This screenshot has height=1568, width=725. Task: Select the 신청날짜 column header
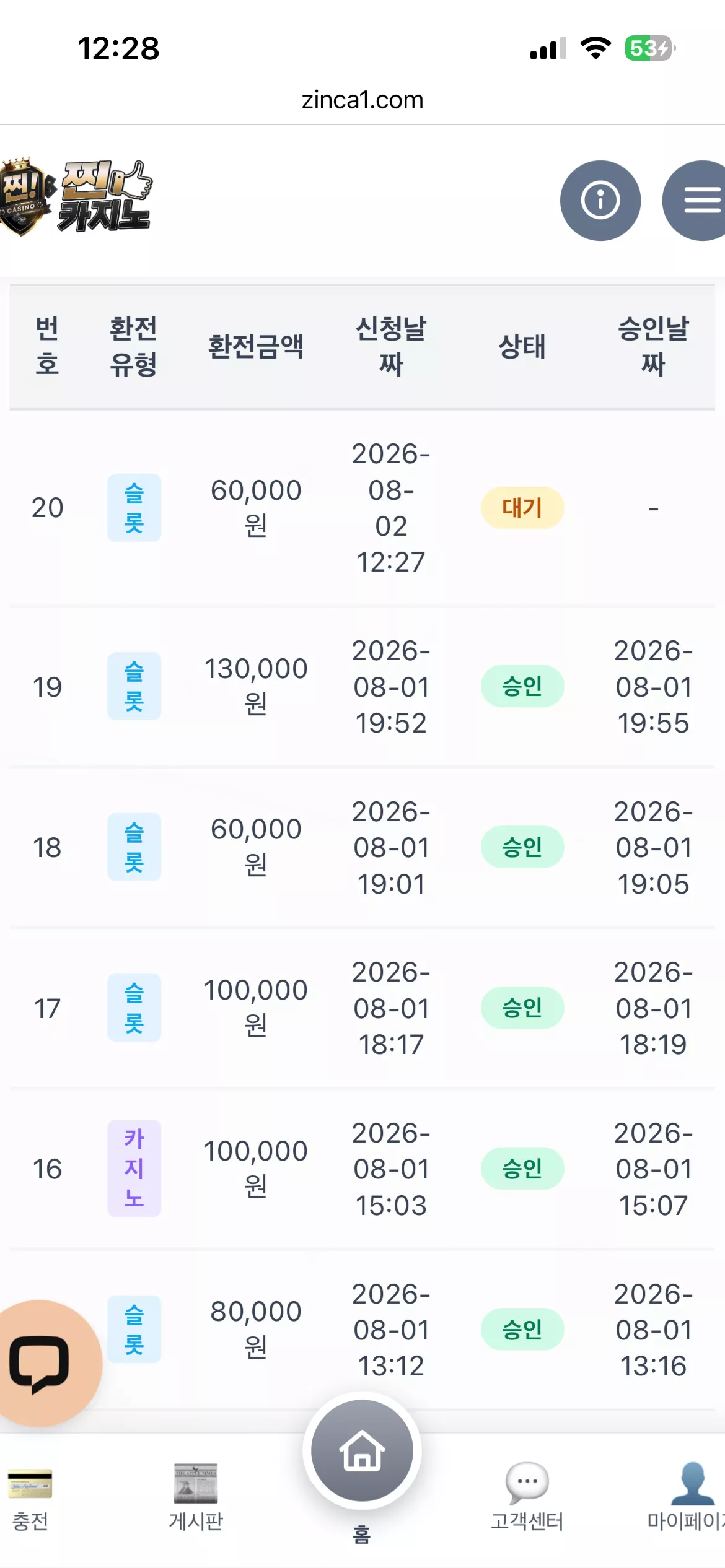(391, 346)
